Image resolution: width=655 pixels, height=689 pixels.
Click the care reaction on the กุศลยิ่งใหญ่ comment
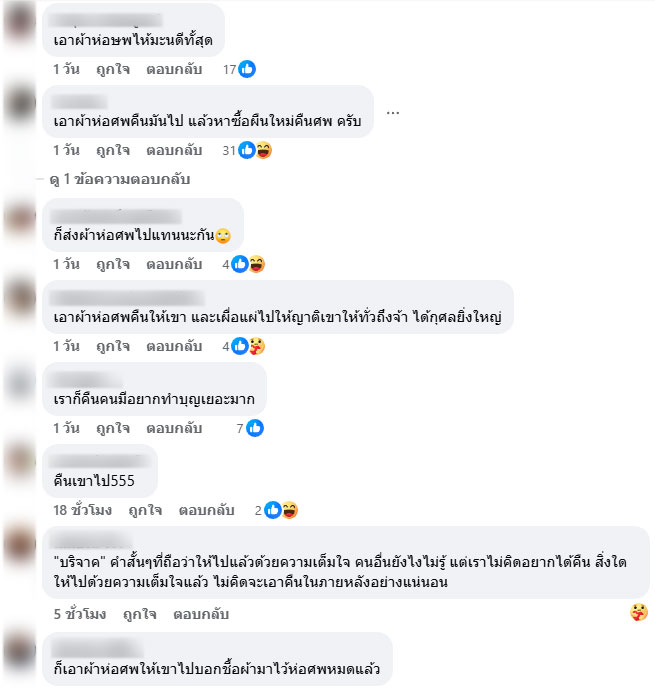(x=257, y=346)
